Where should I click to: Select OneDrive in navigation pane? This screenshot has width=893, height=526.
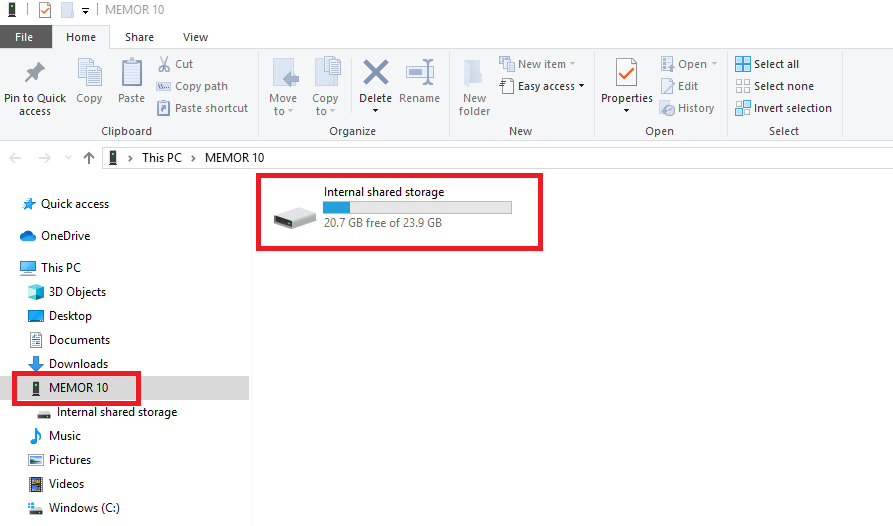point(55,236)
